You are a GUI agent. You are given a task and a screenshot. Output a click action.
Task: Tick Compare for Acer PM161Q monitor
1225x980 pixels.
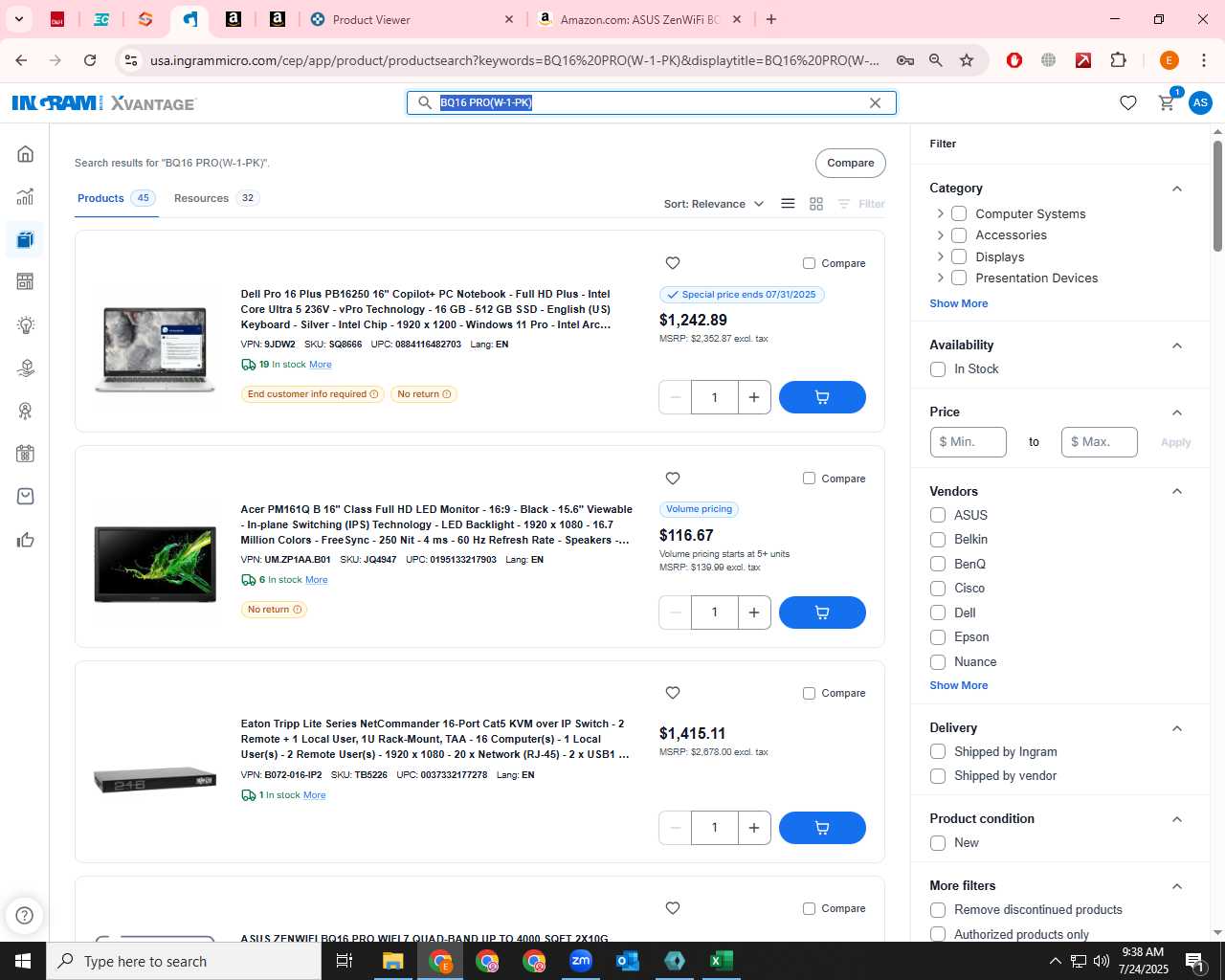(809, 479)
